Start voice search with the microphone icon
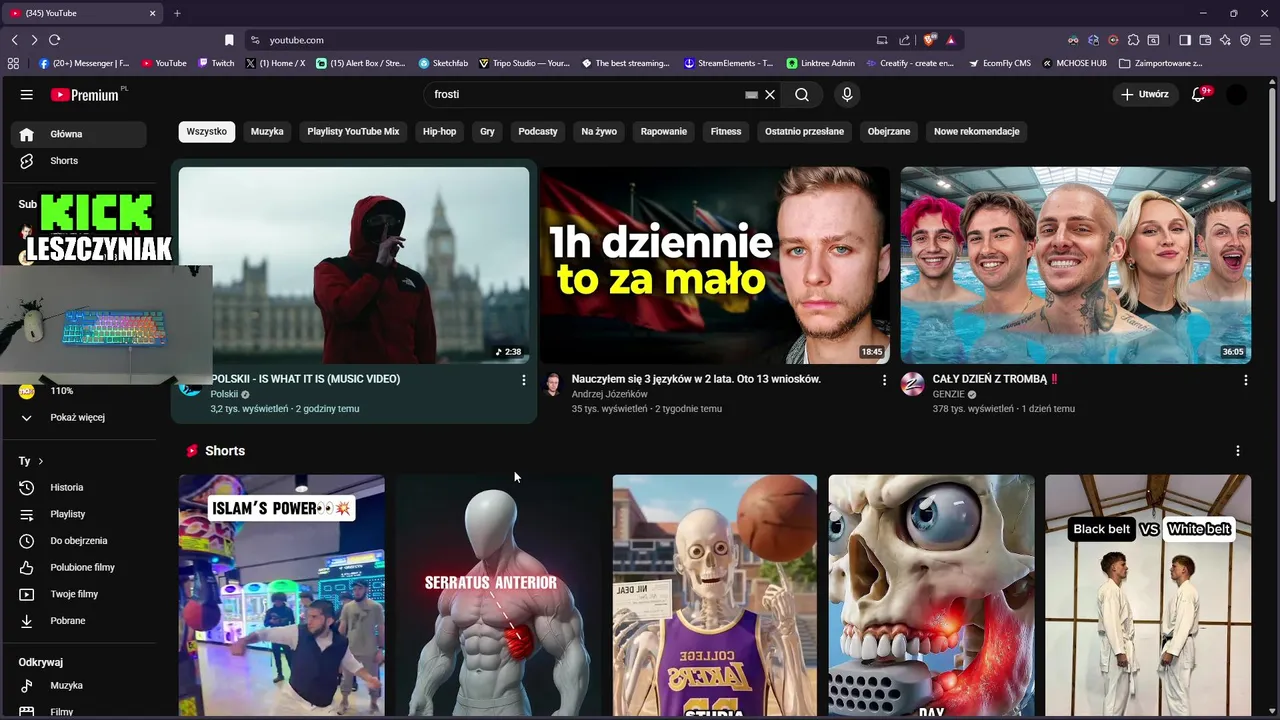 click(847, 94)
